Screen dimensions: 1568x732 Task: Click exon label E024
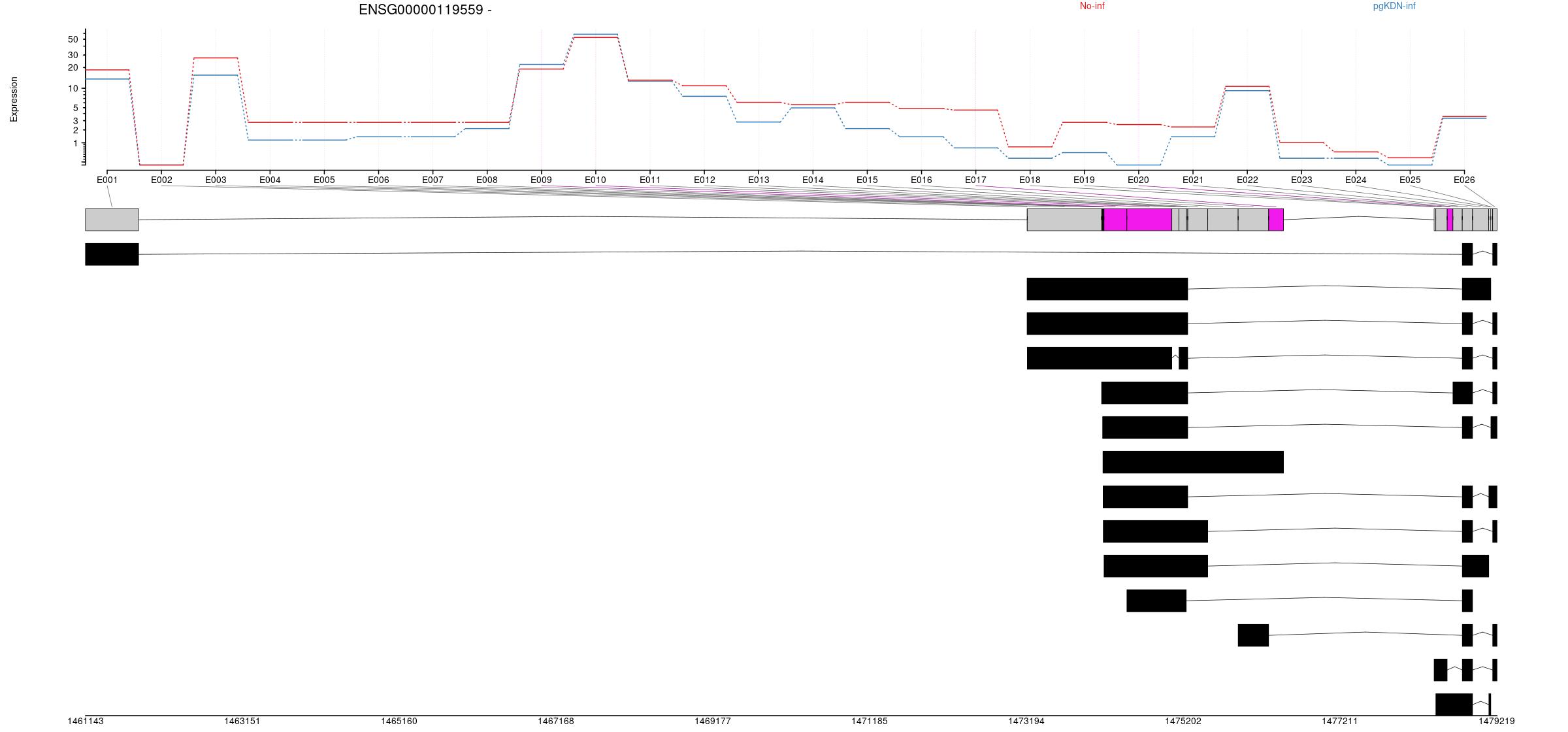(1356, 180)
